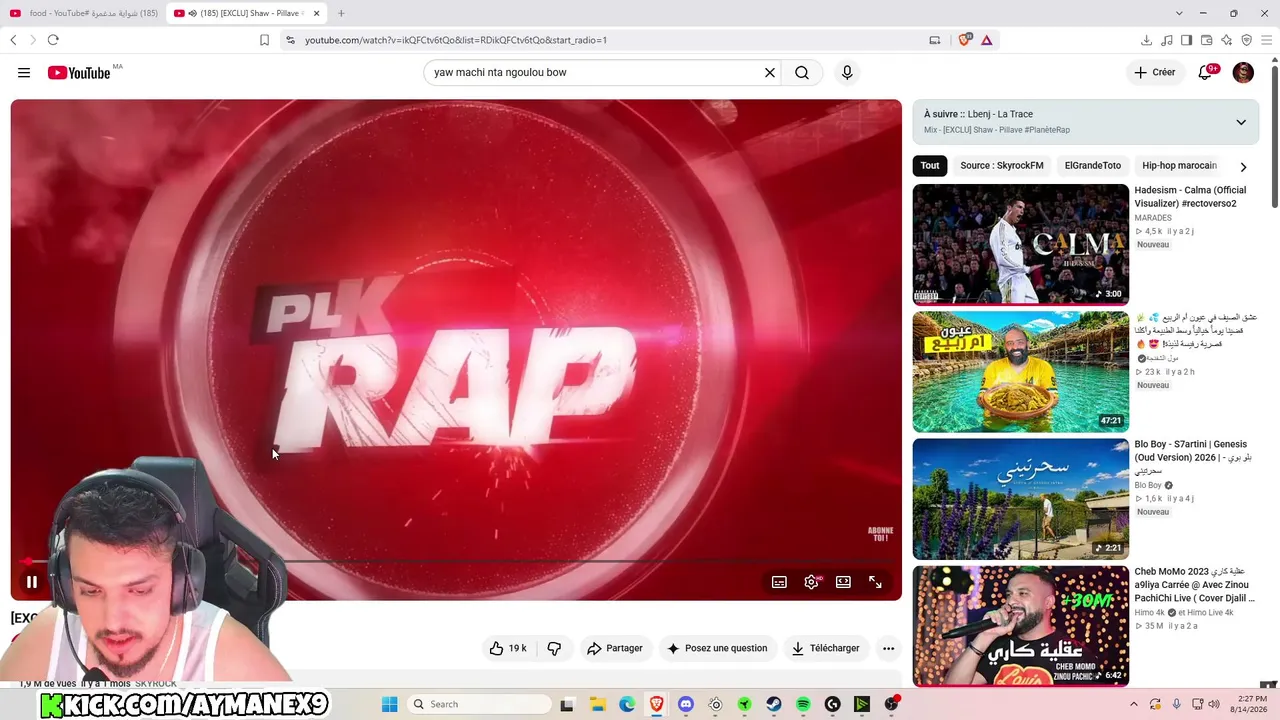Open the Hadesism - Calma video thumbnail
Screen dimensions: 1280x720
pyautogui.click(x=1020, y=244)
